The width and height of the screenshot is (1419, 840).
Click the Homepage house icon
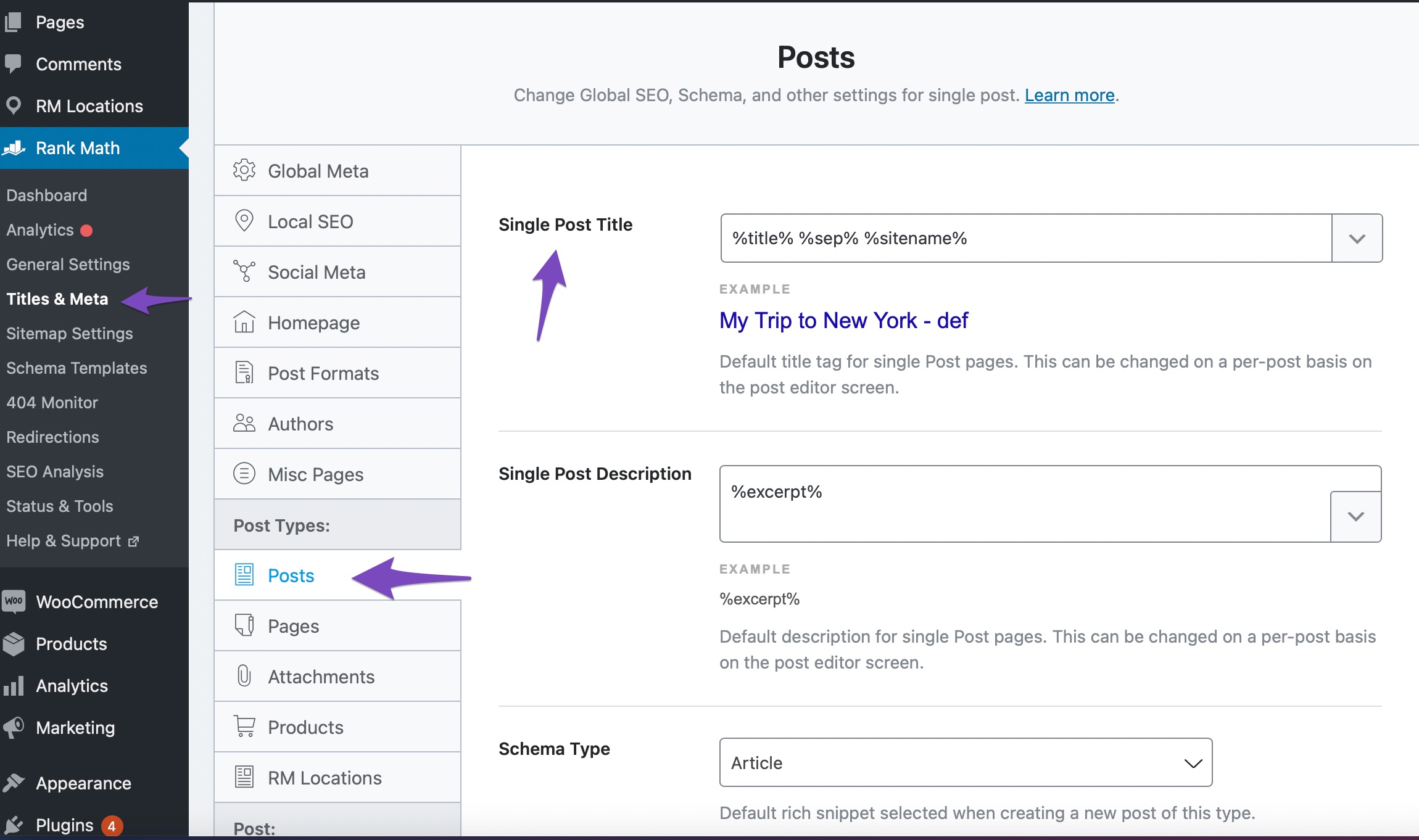244,322
